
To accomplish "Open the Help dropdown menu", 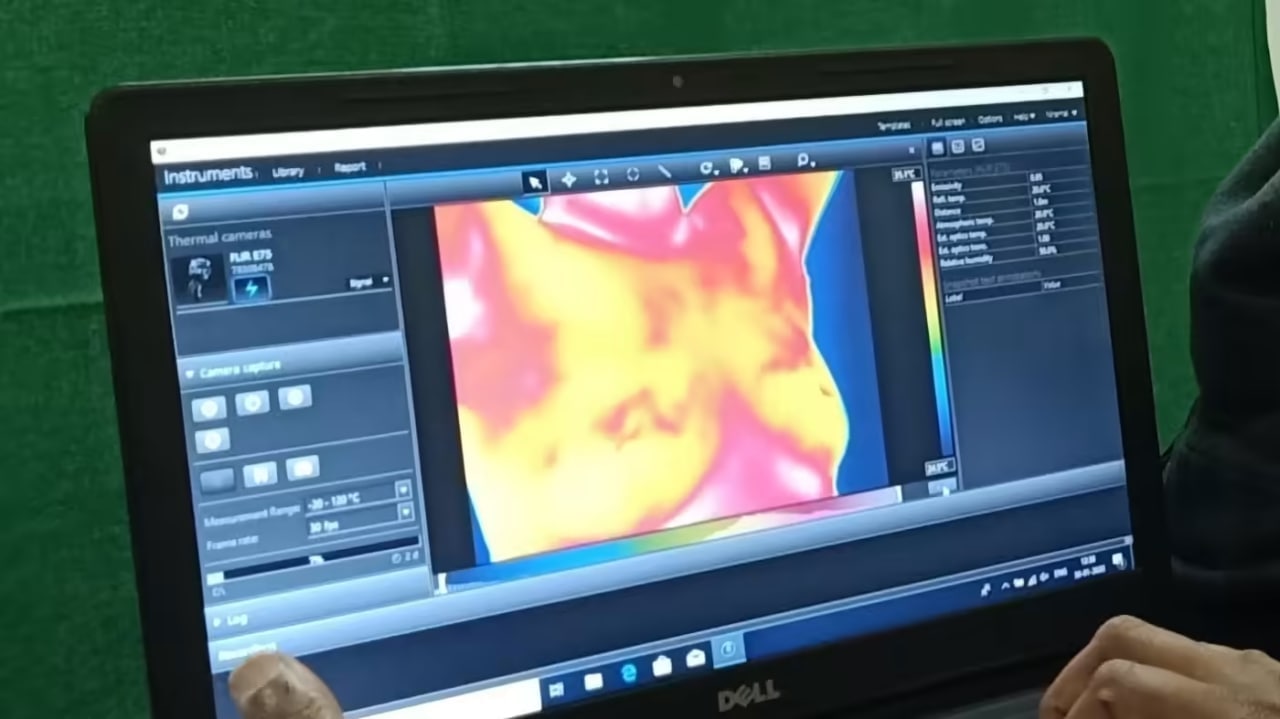I will (x=1024, y=117).
